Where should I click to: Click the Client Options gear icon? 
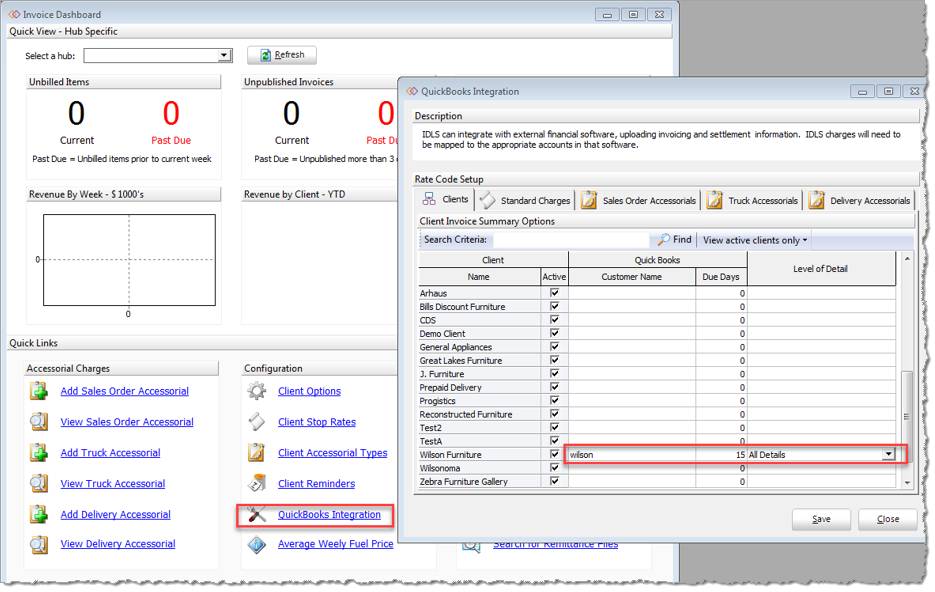[257, 391]
